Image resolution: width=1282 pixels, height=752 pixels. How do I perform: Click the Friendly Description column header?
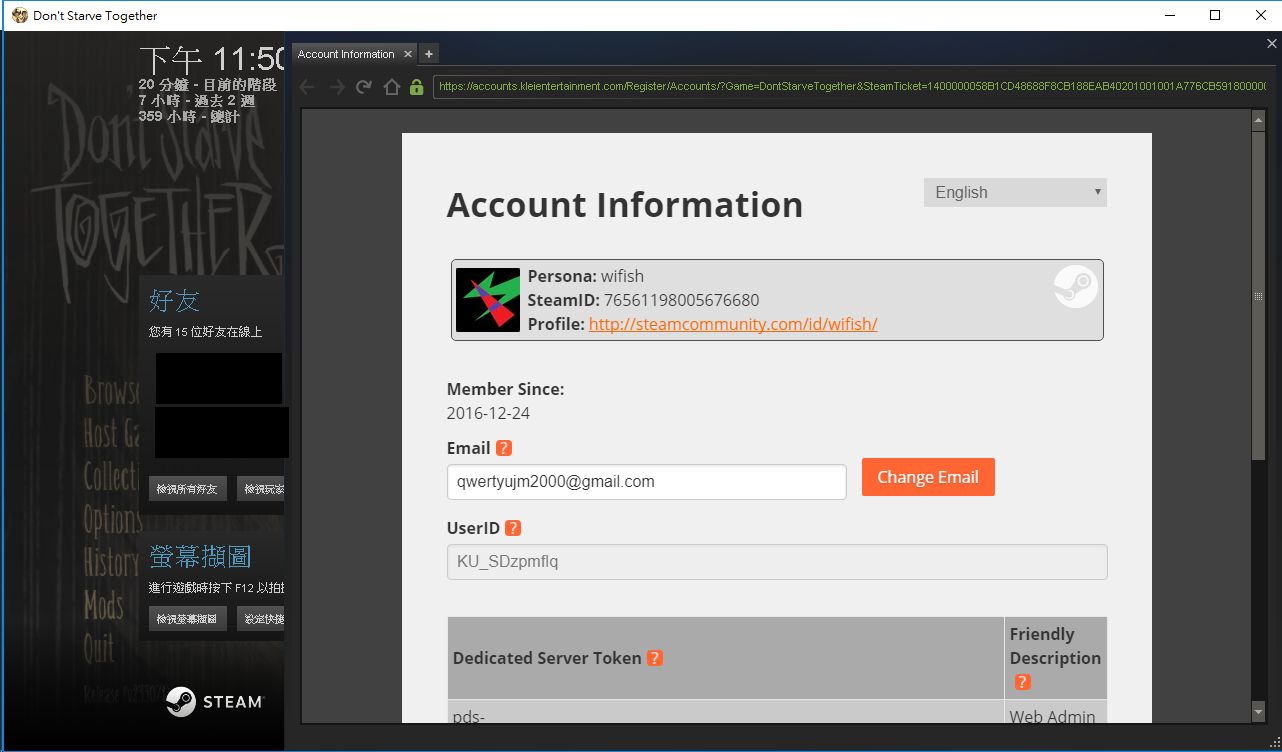1056,658
